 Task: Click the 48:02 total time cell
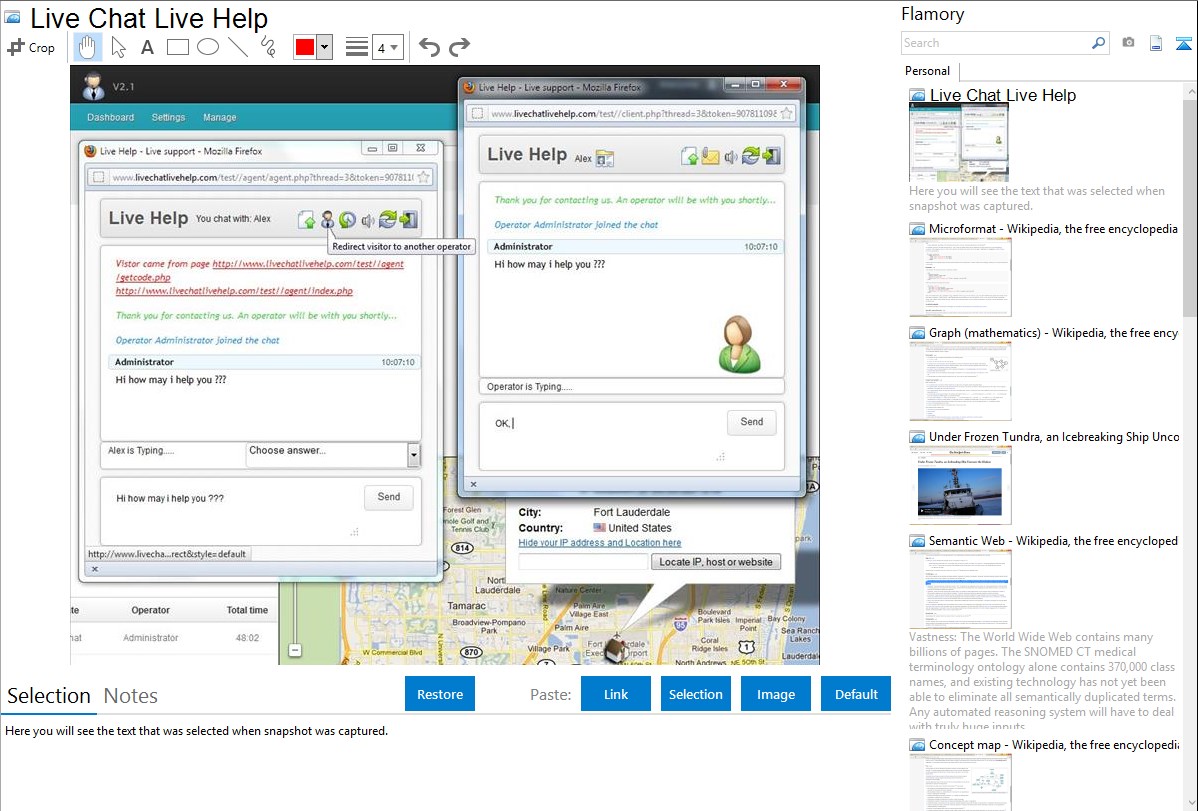(247, 637)
